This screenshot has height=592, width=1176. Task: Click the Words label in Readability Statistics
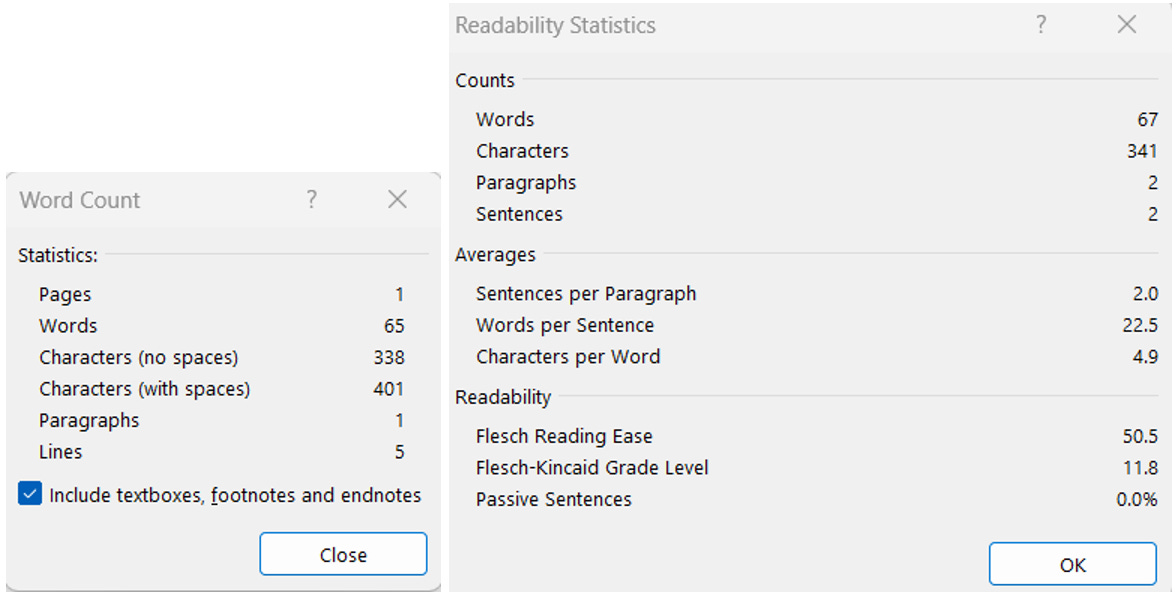[506, 120]
